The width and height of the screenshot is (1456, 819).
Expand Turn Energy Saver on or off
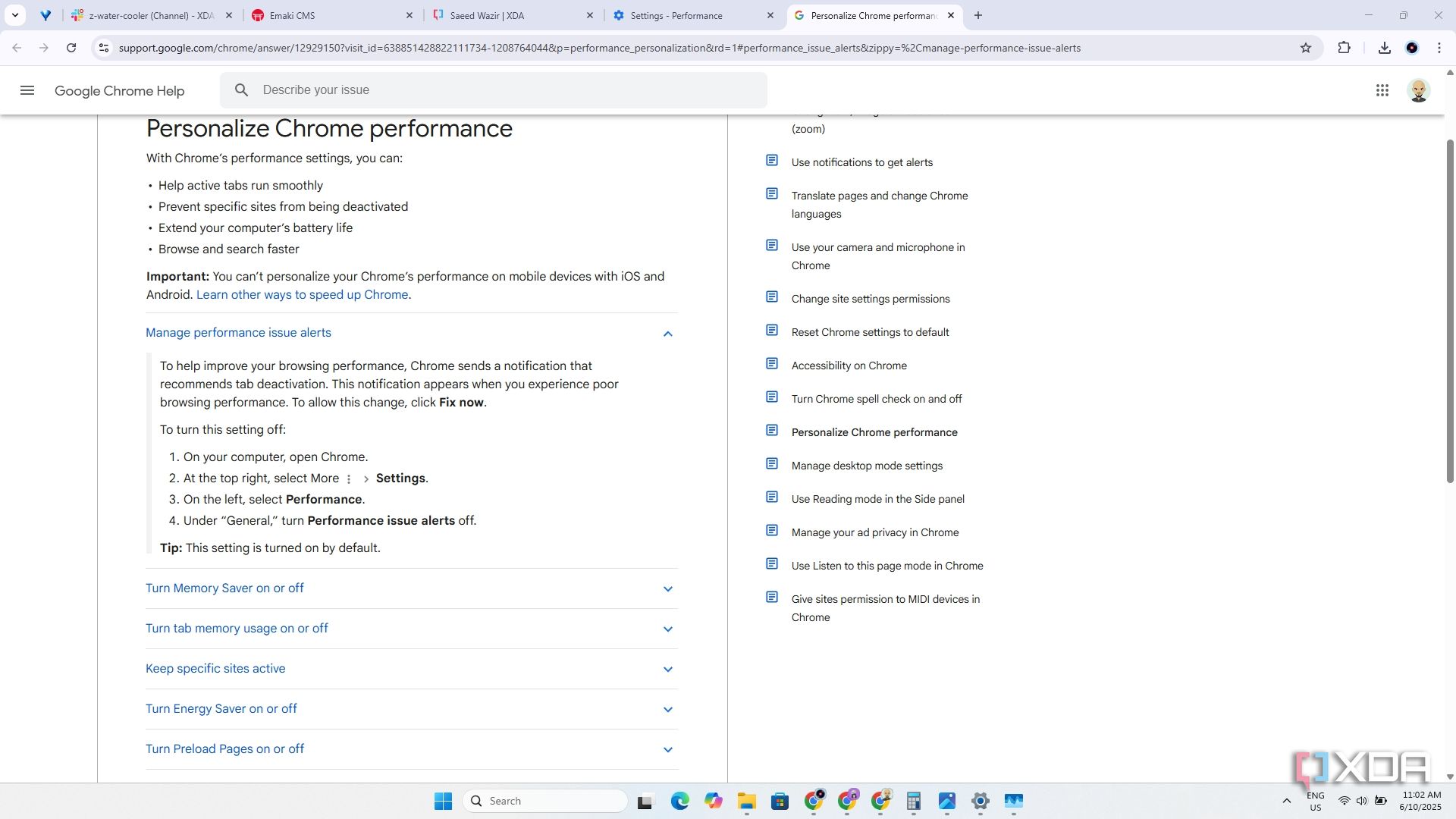click(x=667, y=710)
